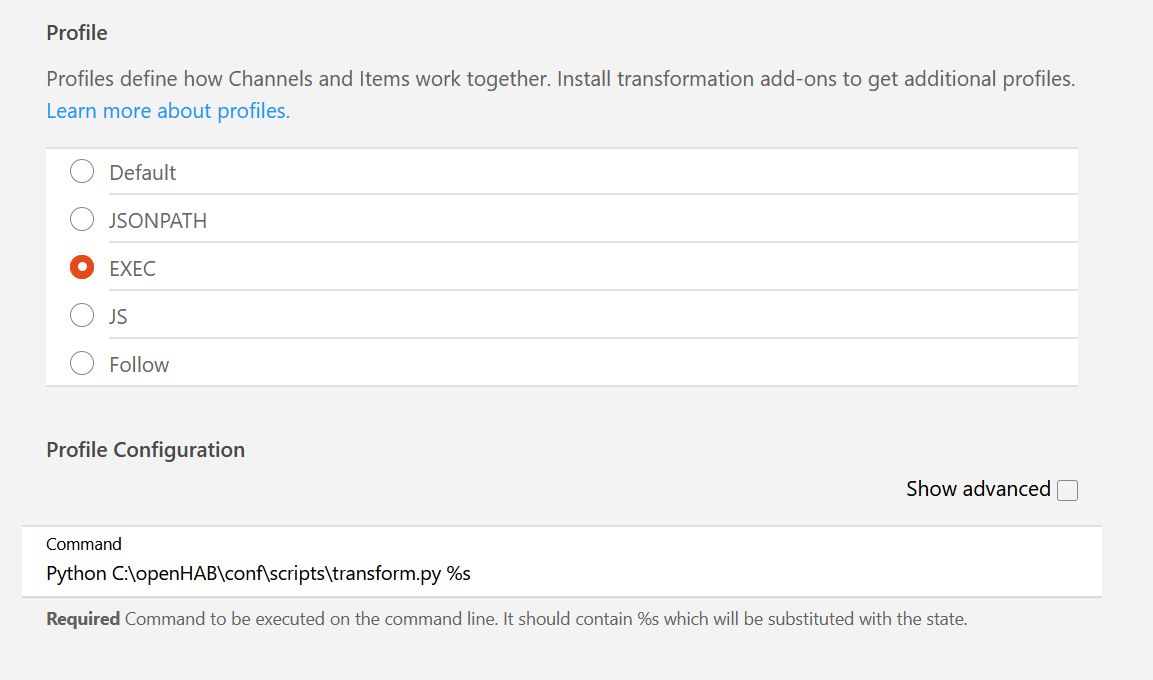Viewport: 1153px width, 680px height.
Task: Open the Learn more about profiles link
Action: tap(167, 110)
